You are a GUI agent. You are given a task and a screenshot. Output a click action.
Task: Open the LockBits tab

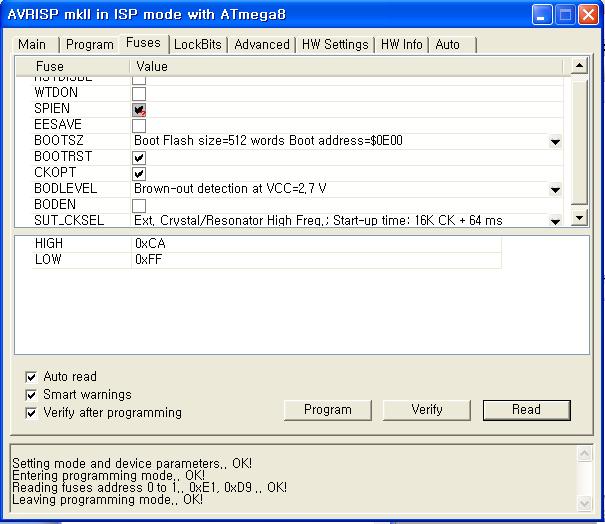[198, 44]
